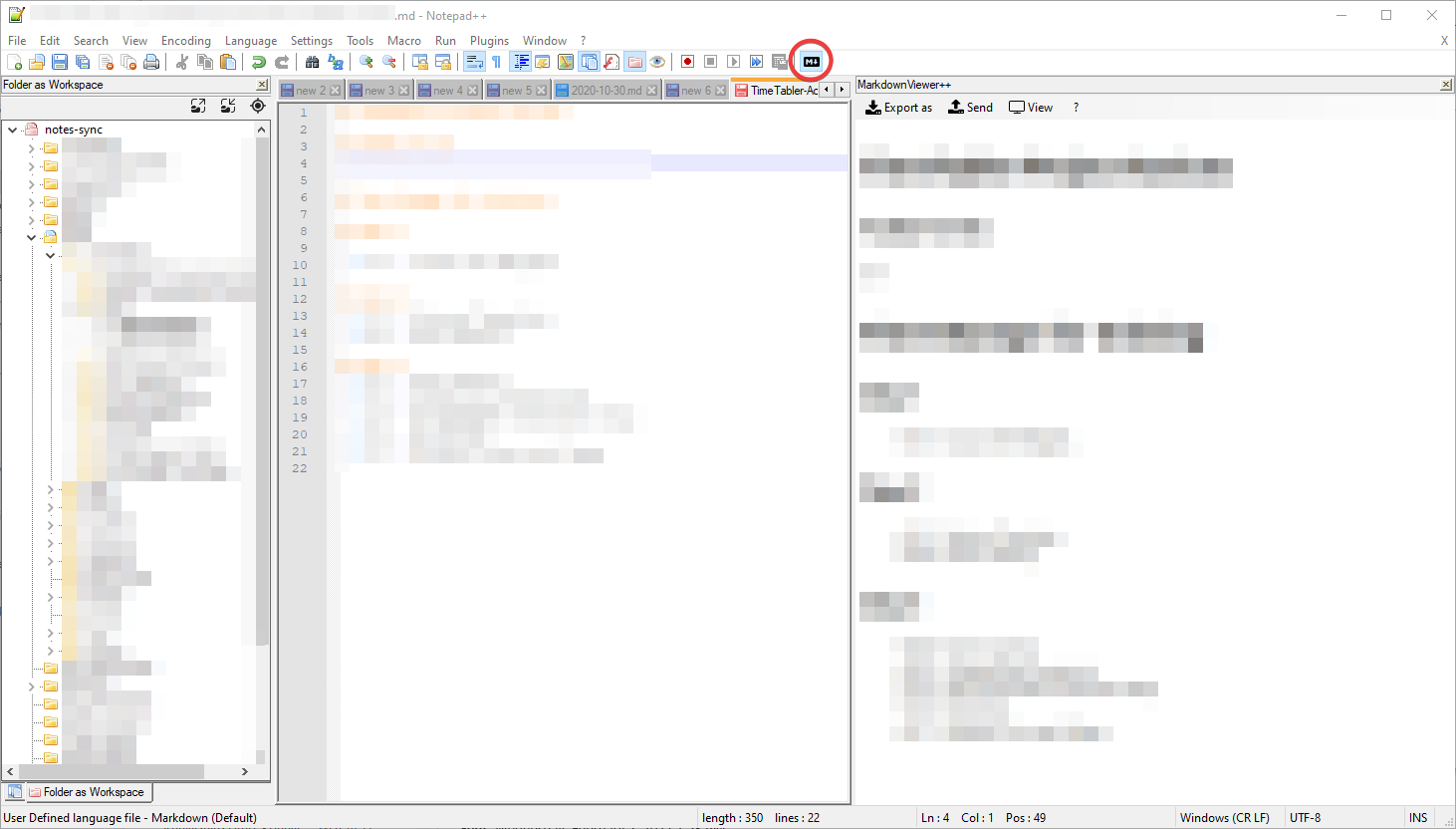Run the recorded macro with play icon
Image resolution: width=1456 pixels, height=829 pixels.
733,61
